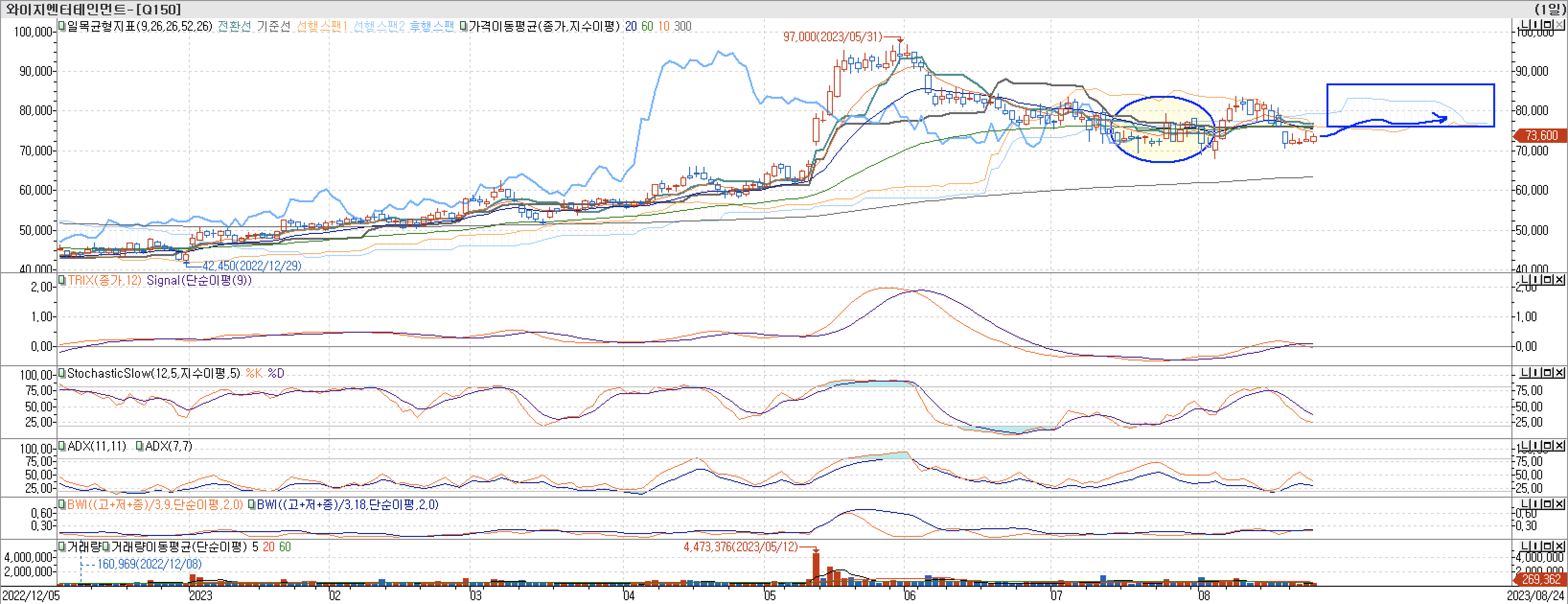1568x604 pixels.
Task: Click the L scale button in price pane
Action: coord(1526,24)
